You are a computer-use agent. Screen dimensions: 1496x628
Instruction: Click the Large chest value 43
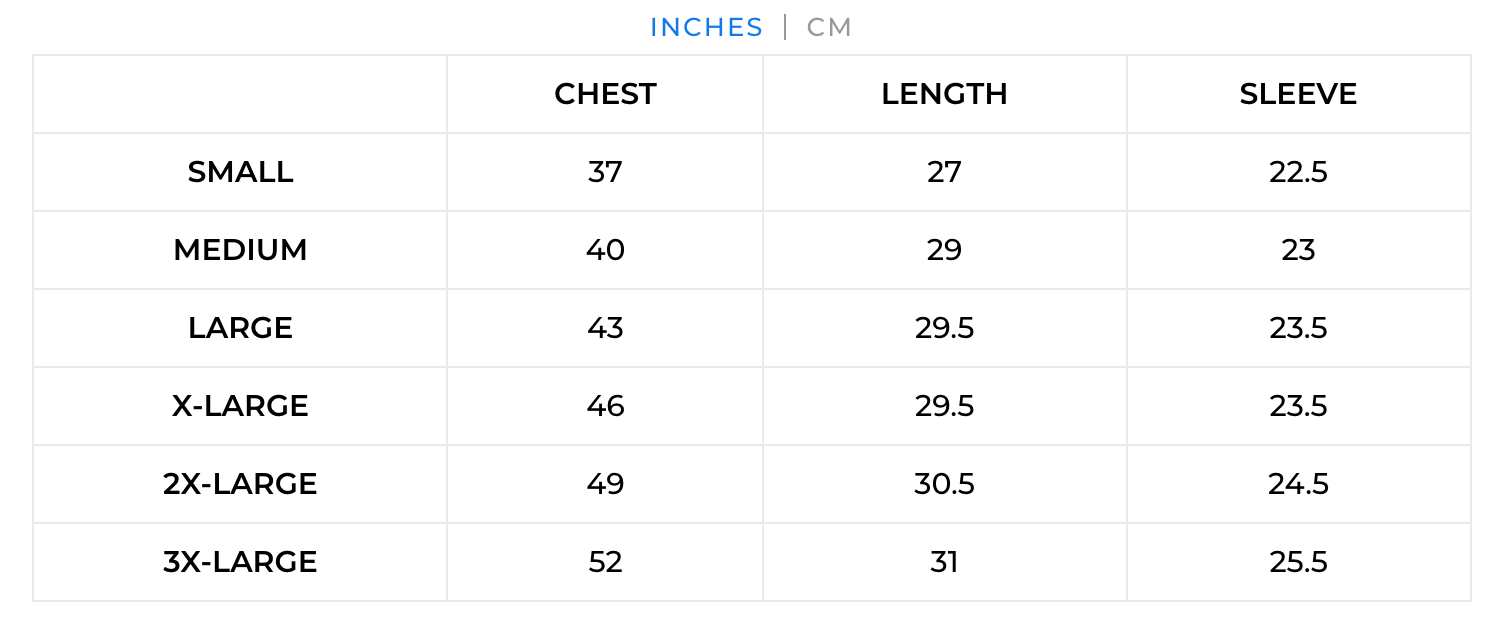pyautogui.click(x=605, y=328)
